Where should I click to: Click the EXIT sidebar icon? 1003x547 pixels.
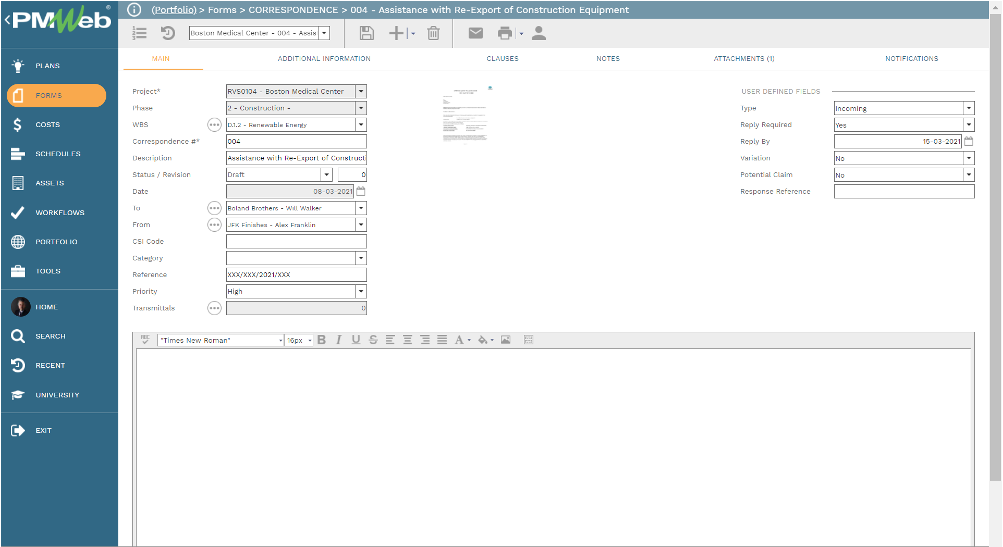coord(18,431)
